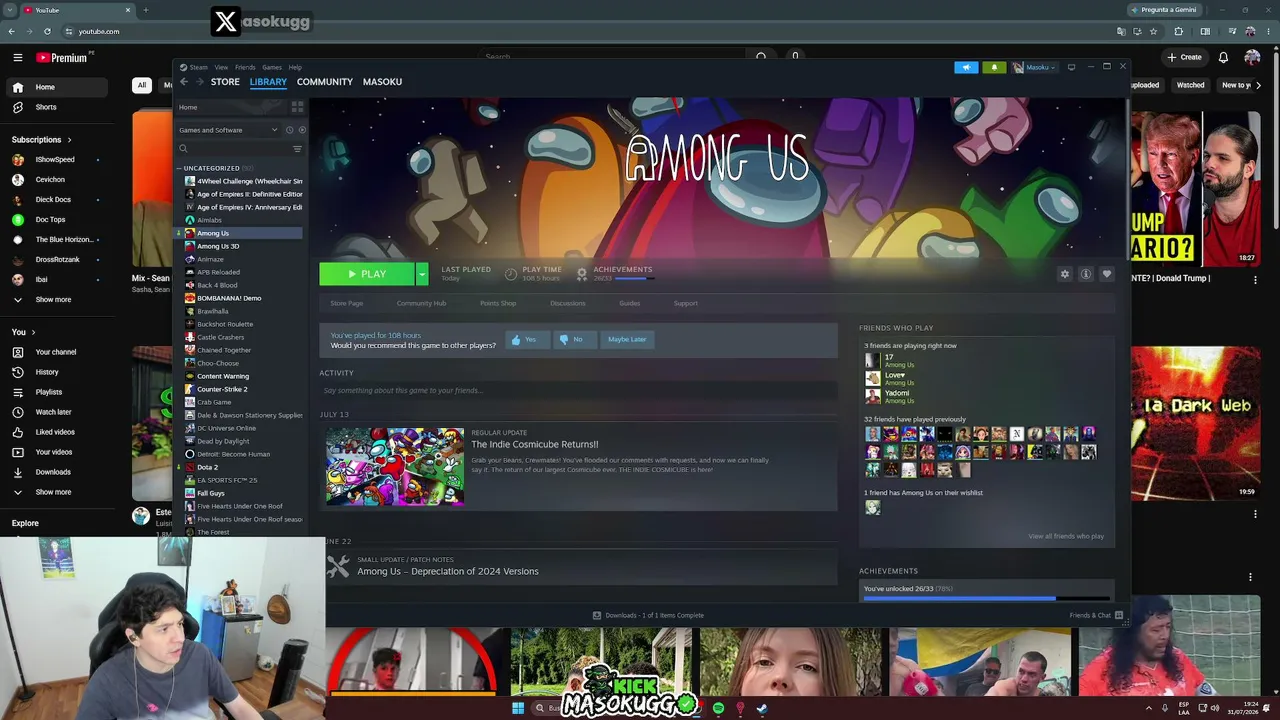This screenshot has height=720, width=1280.
Task: Click the Steam icon in the taskbar
Action: (762, 708)
